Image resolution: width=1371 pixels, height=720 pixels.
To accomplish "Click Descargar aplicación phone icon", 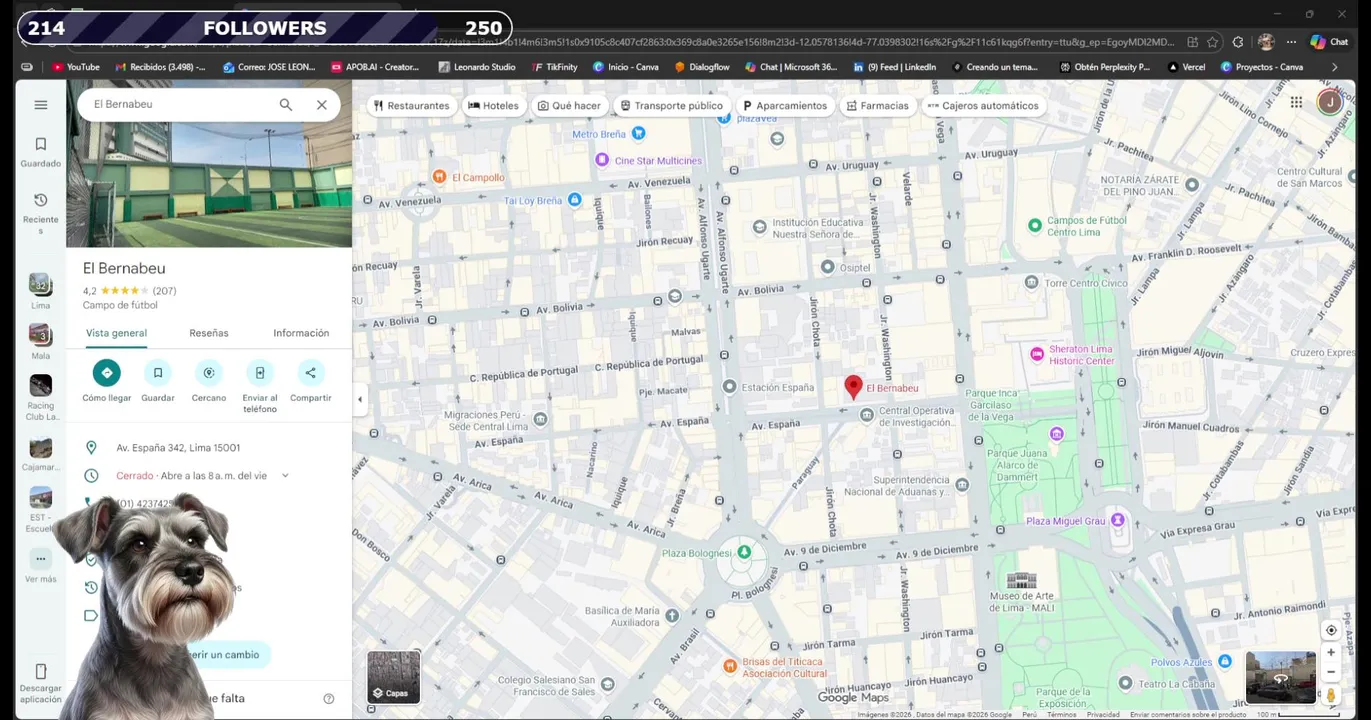I will tap(41, 672).
